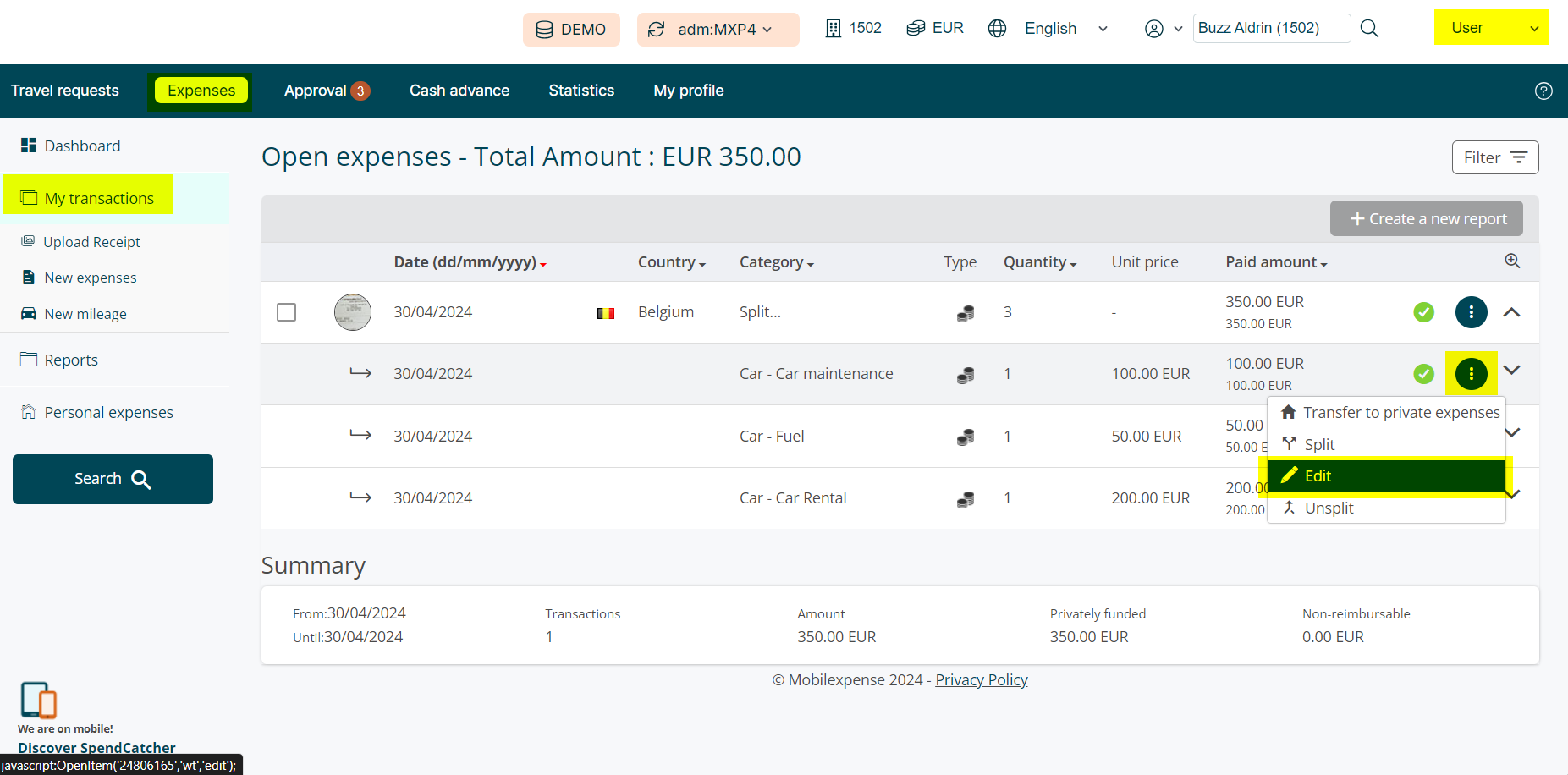The width and height of the screenshot is (1568, 775).
Task: Expand the Car maintenance row details
Action: pos(1511,371)
